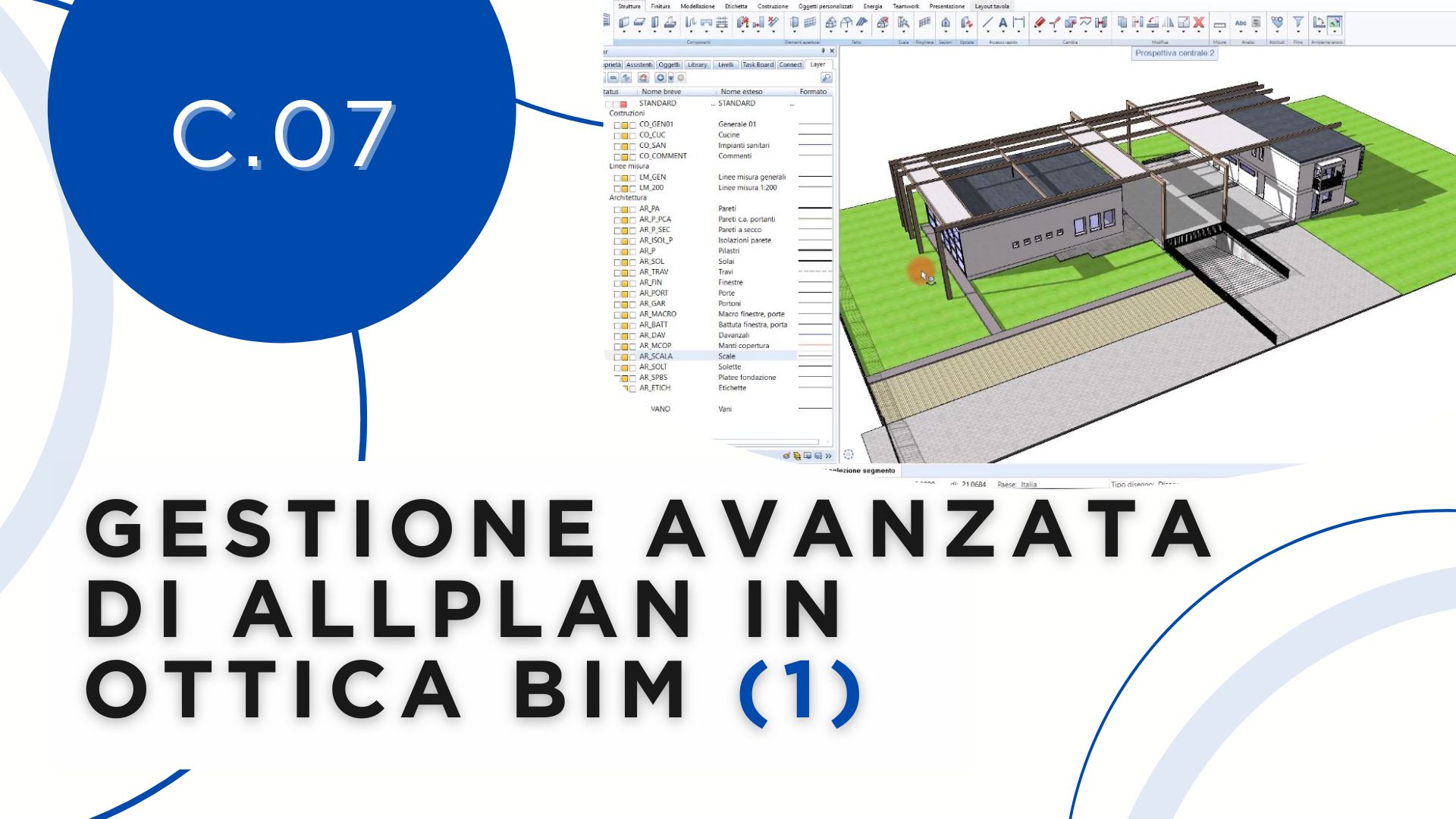Click the ruler Measure tool in Misura
This screenshot has height=819, width=1456.
[x=1219, y=25]
